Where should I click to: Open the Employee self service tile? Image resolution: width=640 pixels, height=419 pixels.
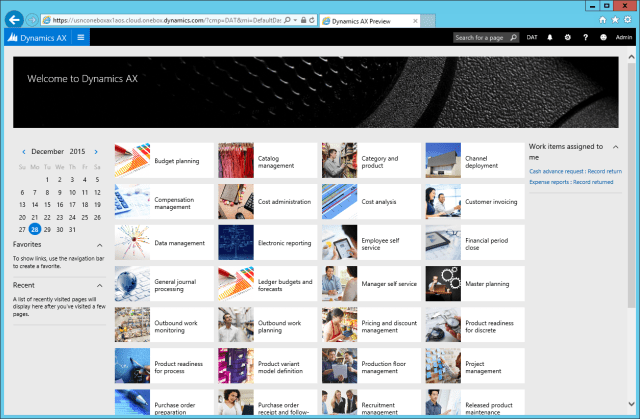pos(371,243)
